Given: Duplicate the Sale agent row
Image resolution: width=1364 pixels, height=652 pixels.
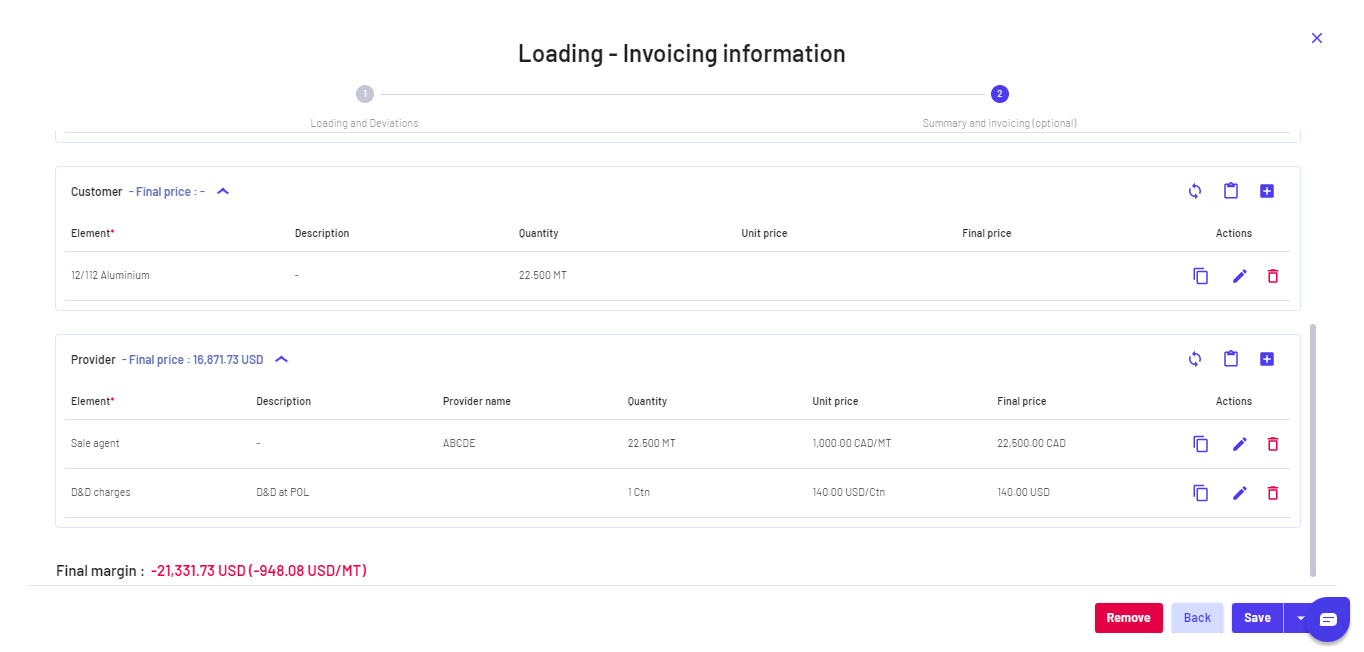Looking at the screenshot, I should click(x=1201, y=444).
